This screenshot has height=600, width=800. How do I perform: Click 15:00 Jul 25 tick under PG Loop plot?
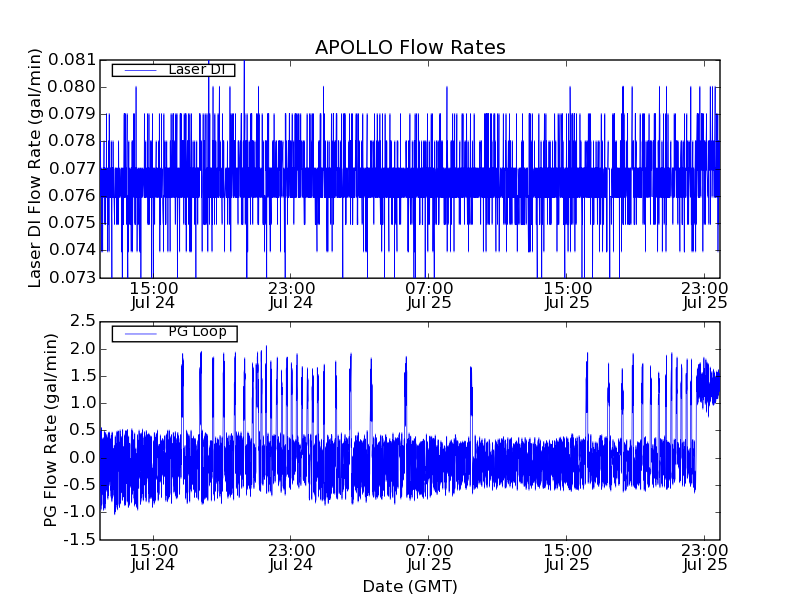click(x=567, y=557)
